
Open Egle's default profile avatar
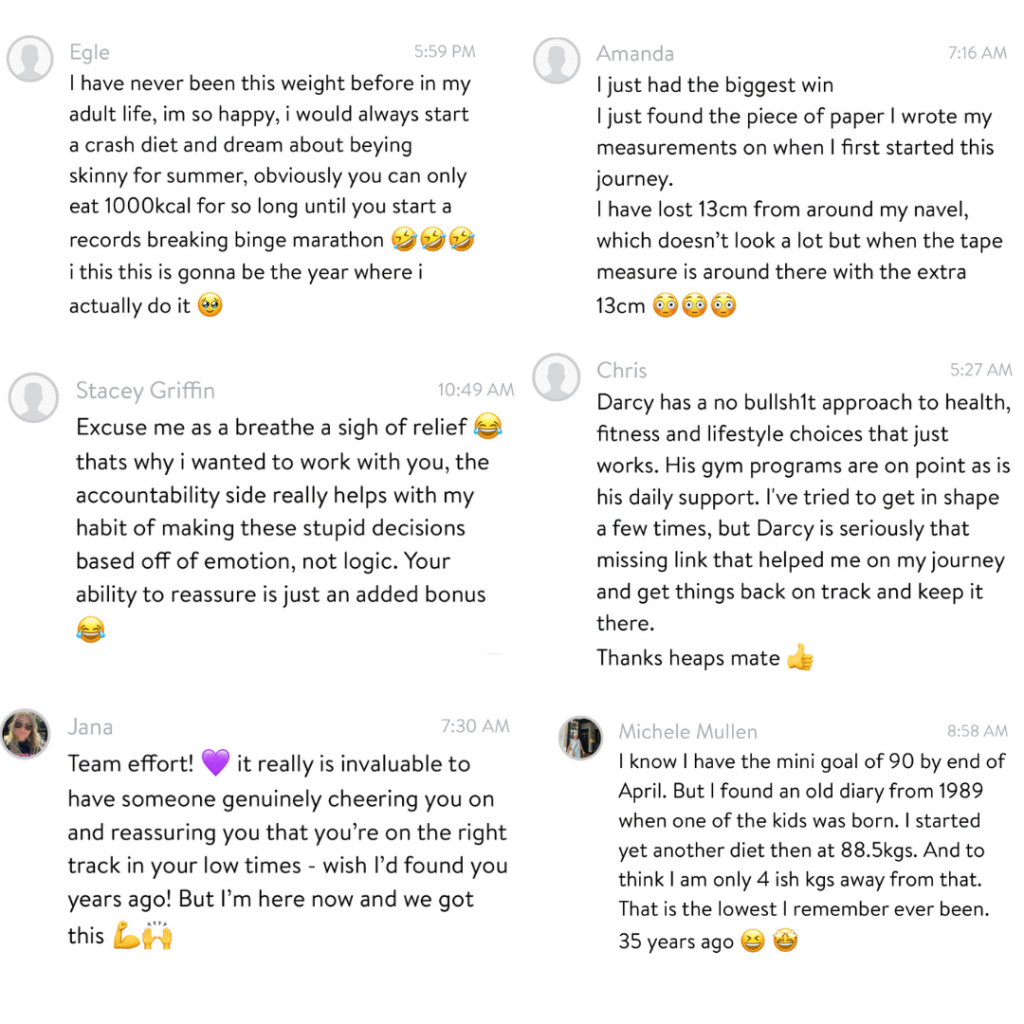point(29,59)
